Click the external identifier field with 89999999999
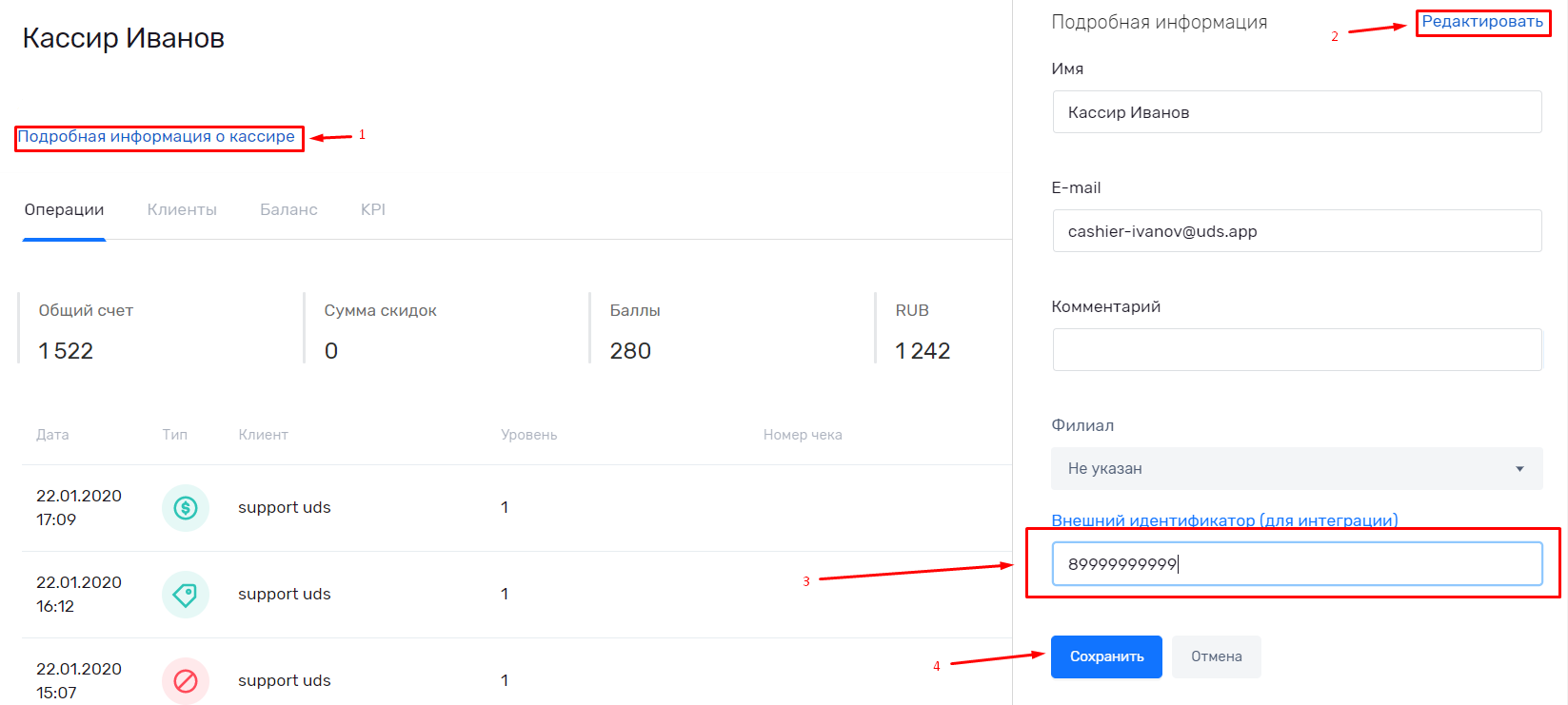Screen dimensions: 1568x705 [x=1297, y=564]
